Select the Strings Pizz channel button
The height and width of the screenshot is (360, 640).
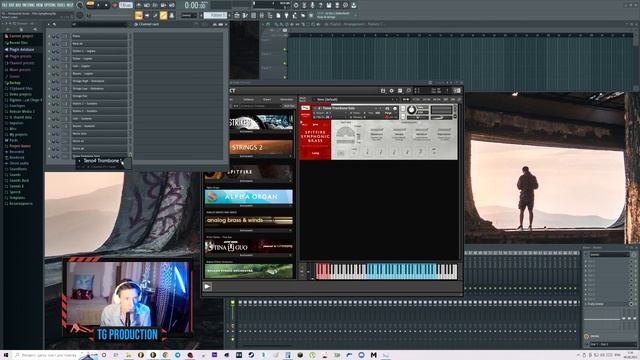(x=99, y=96)
